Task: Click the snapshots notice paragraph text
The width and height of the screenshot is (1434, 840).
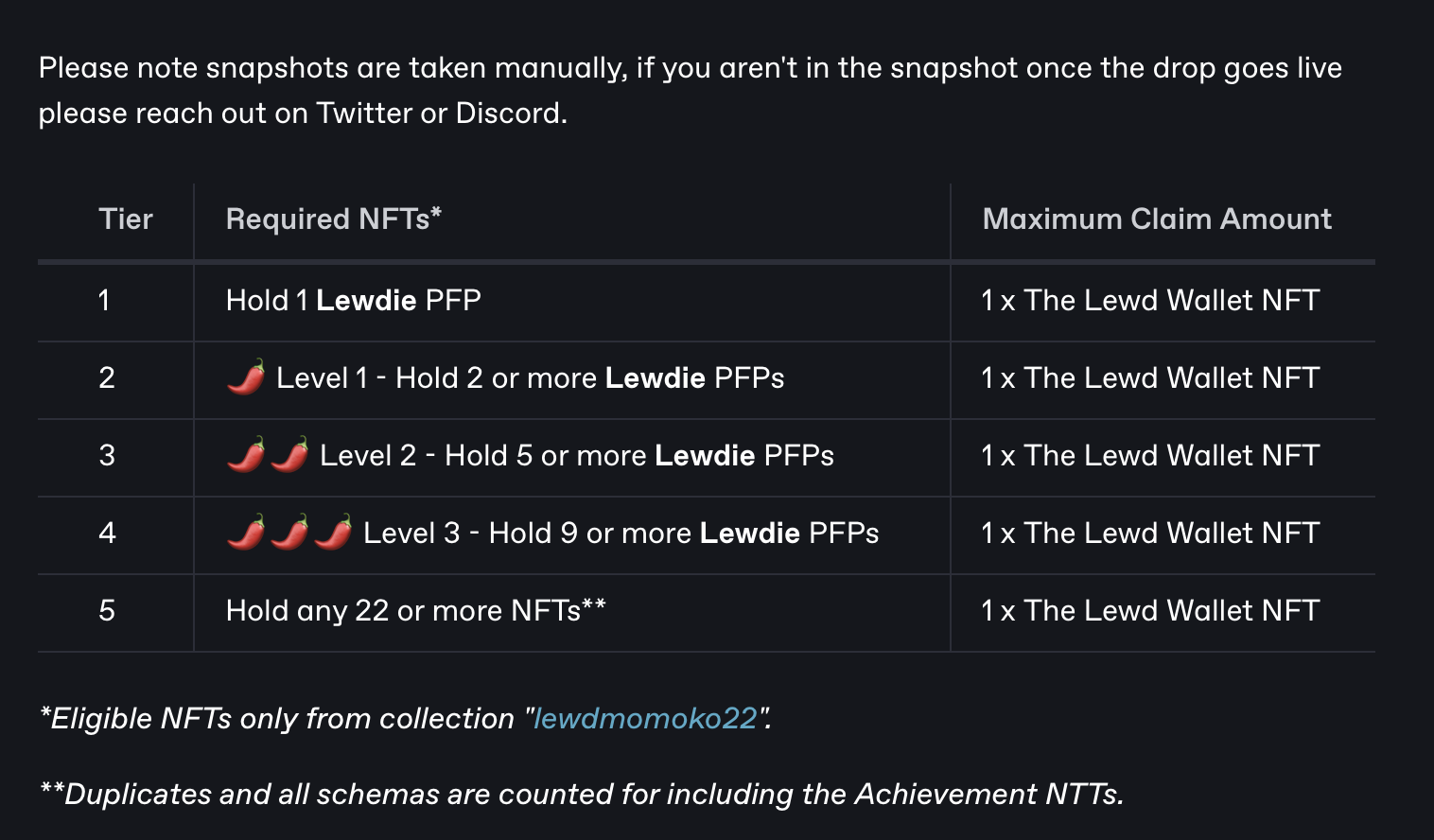Action: [691, 91]
